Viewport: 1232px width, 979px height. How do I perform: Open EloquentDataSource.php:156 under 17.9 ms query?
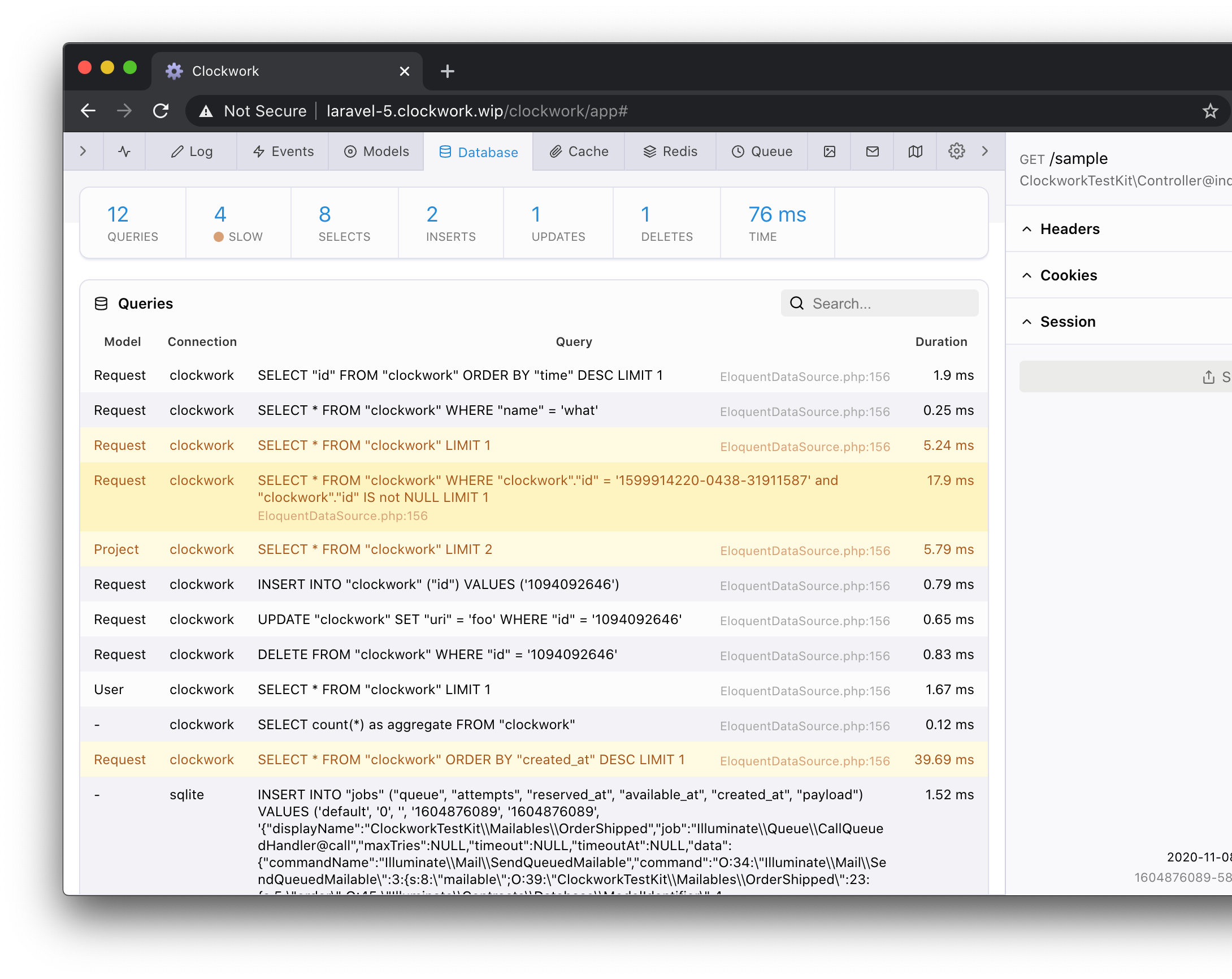click(342, 516)
